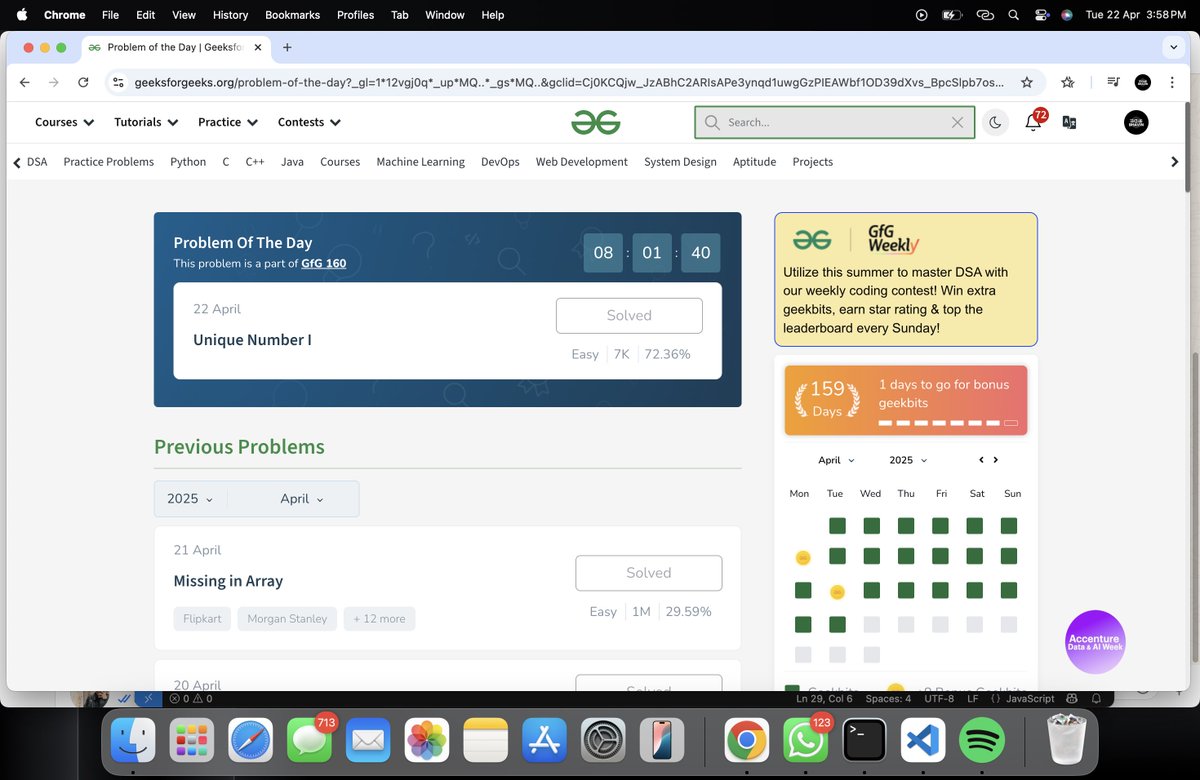Open the Mail app in Dock
Screen dimensions: 1200x780
368,741
